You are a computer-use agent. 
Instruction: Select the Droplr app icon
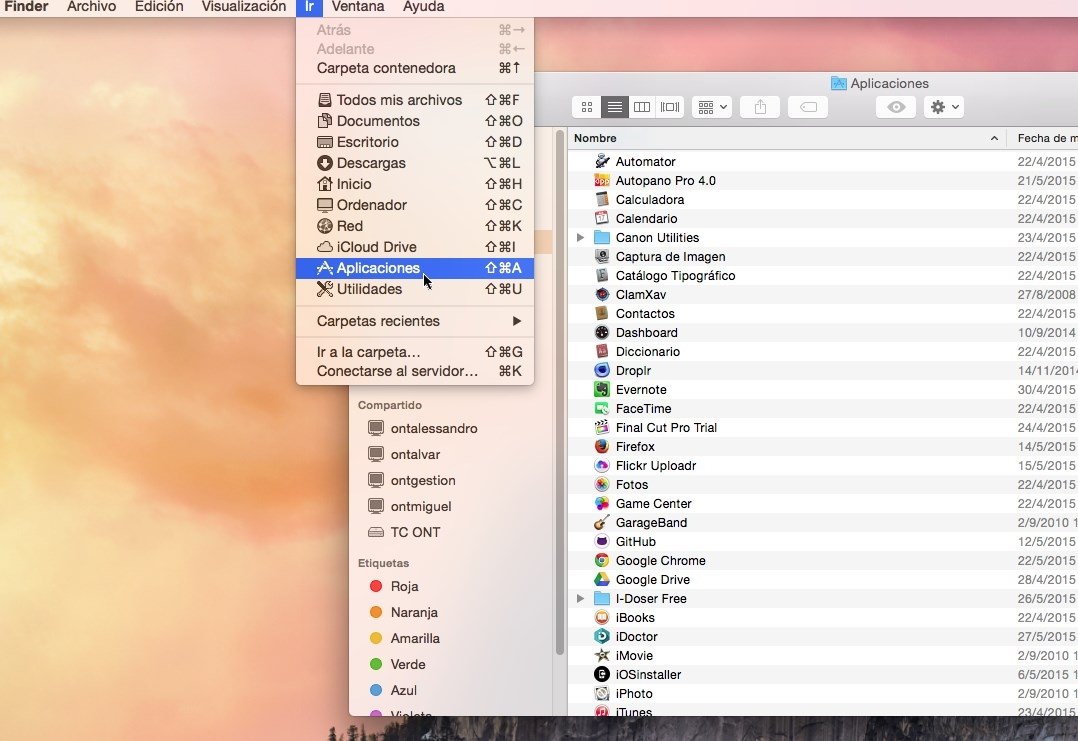[x=602, y=370]
